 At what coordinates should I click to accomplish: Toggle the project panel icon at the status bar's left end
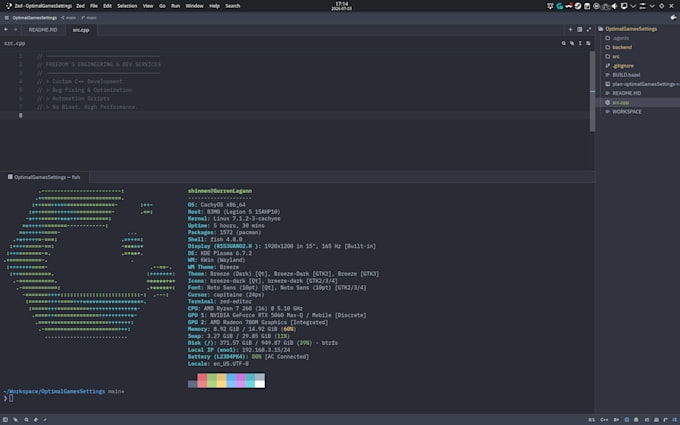6,419
